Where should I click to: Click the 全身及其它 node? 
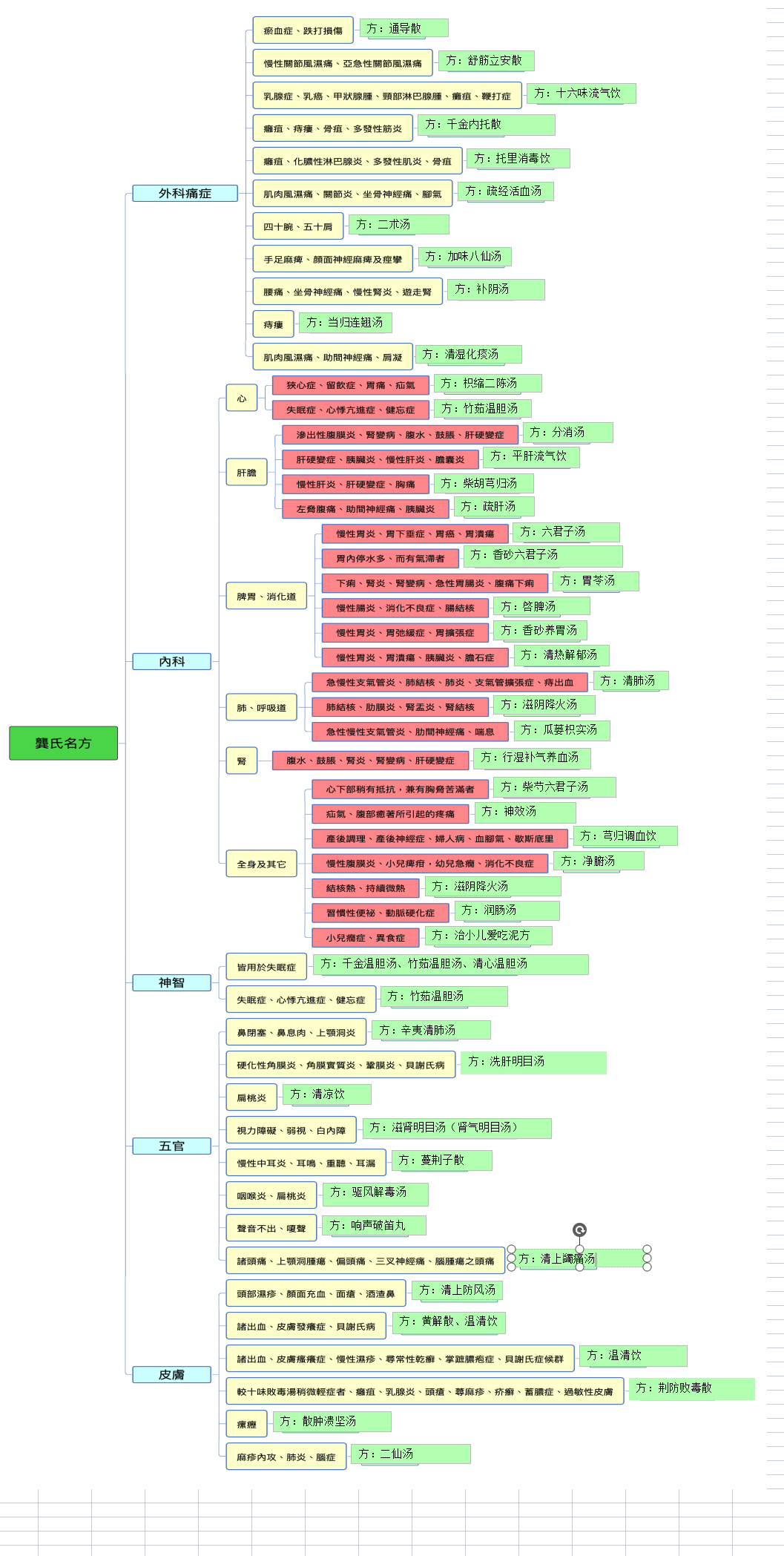(x=262, y=864)
